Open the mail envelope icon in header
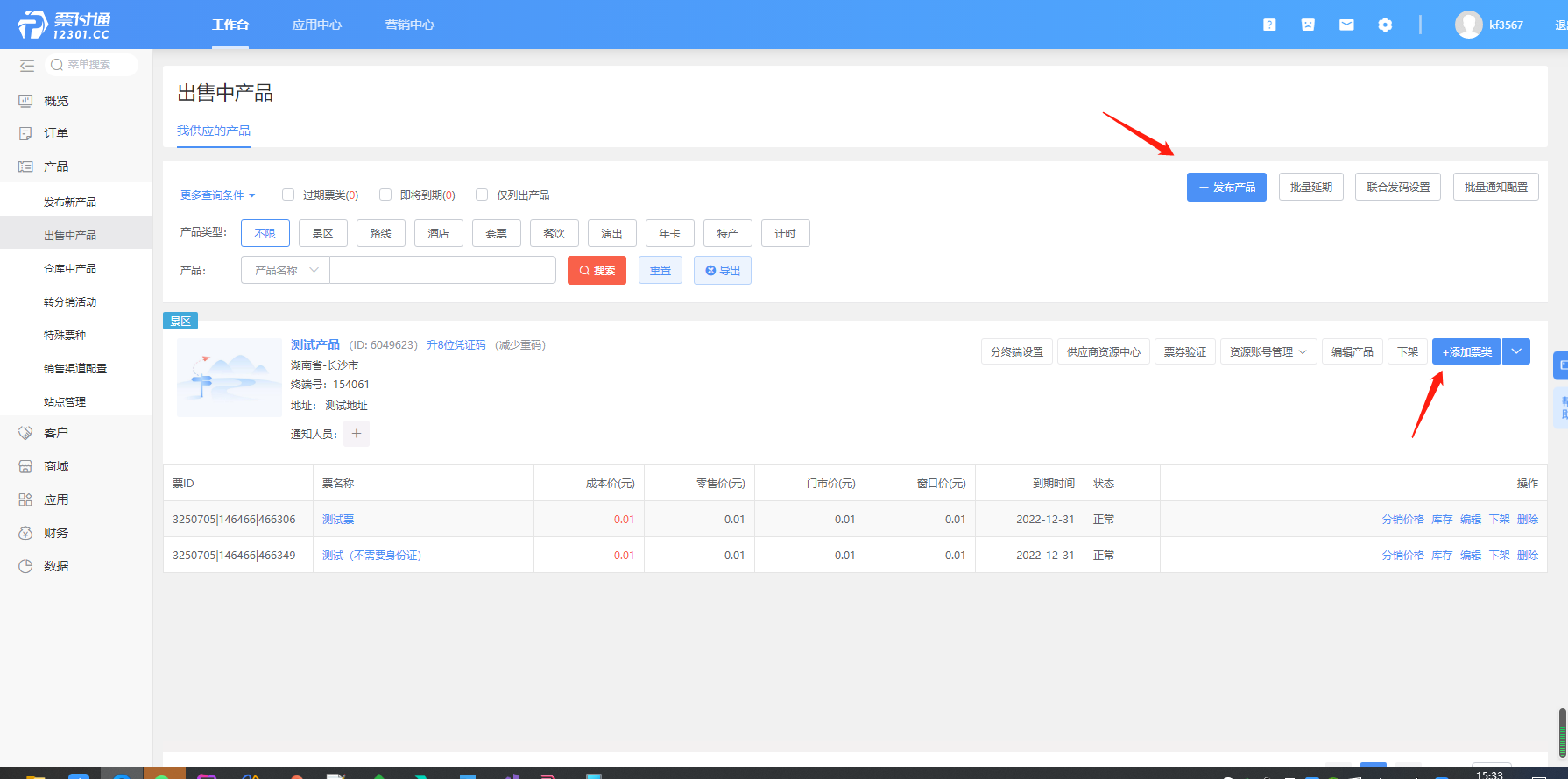This screenshot has height=779, width=1568. 1346,25
